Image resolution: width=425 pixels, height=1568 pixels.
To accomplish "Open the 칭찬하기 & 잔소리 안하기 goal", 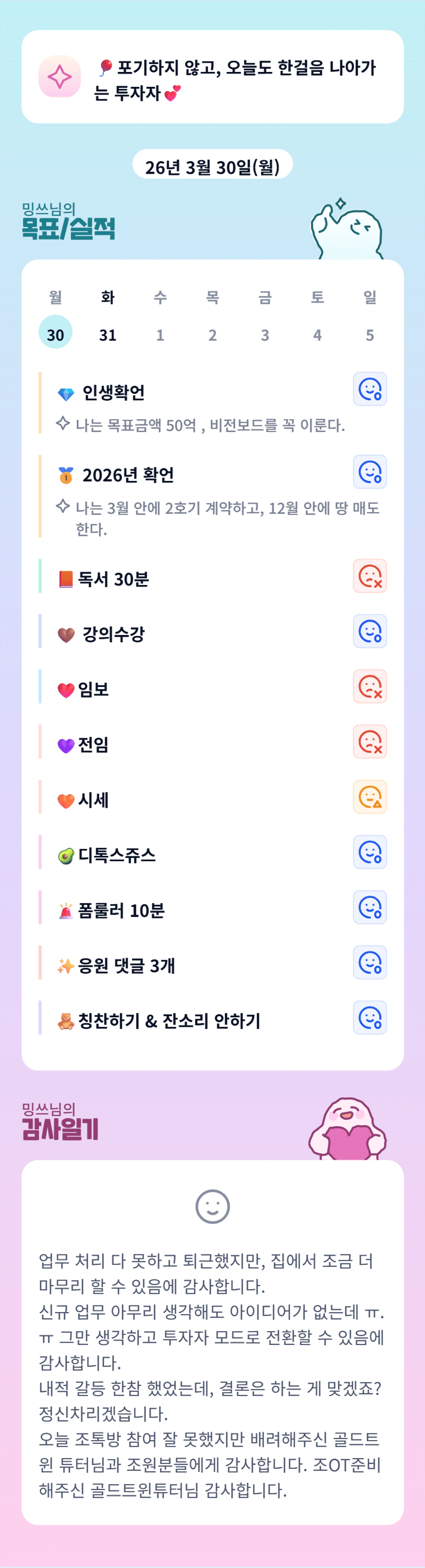I will [169, 1021].
